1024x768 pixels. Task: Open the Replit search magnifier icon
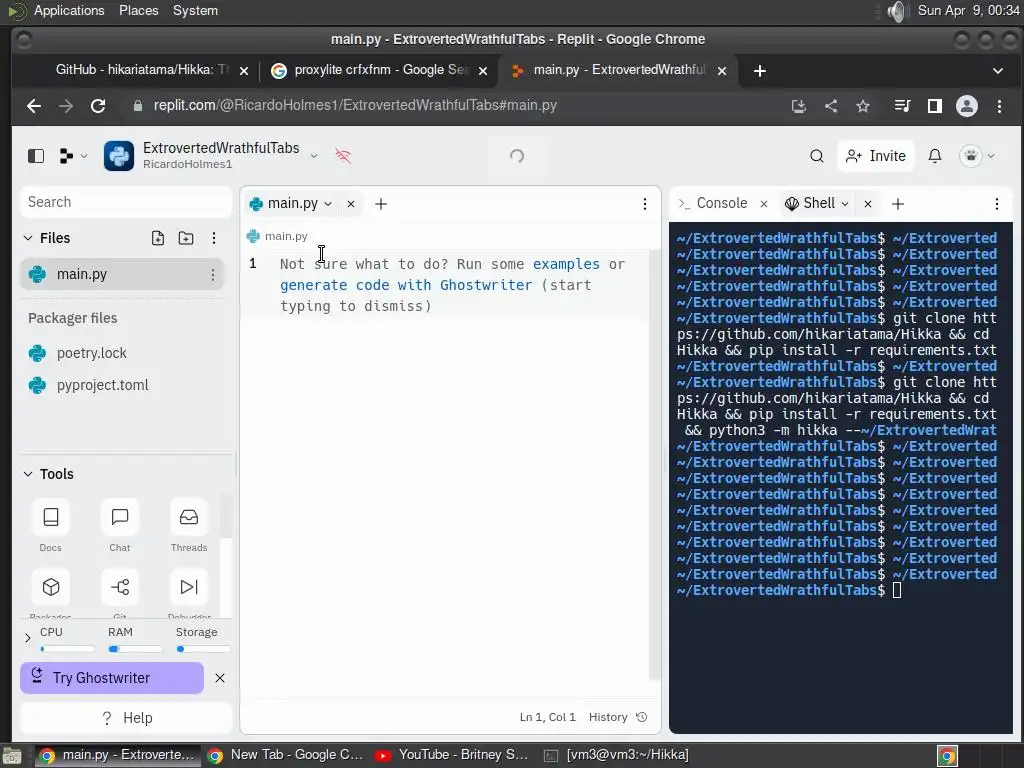click(816, 156)
